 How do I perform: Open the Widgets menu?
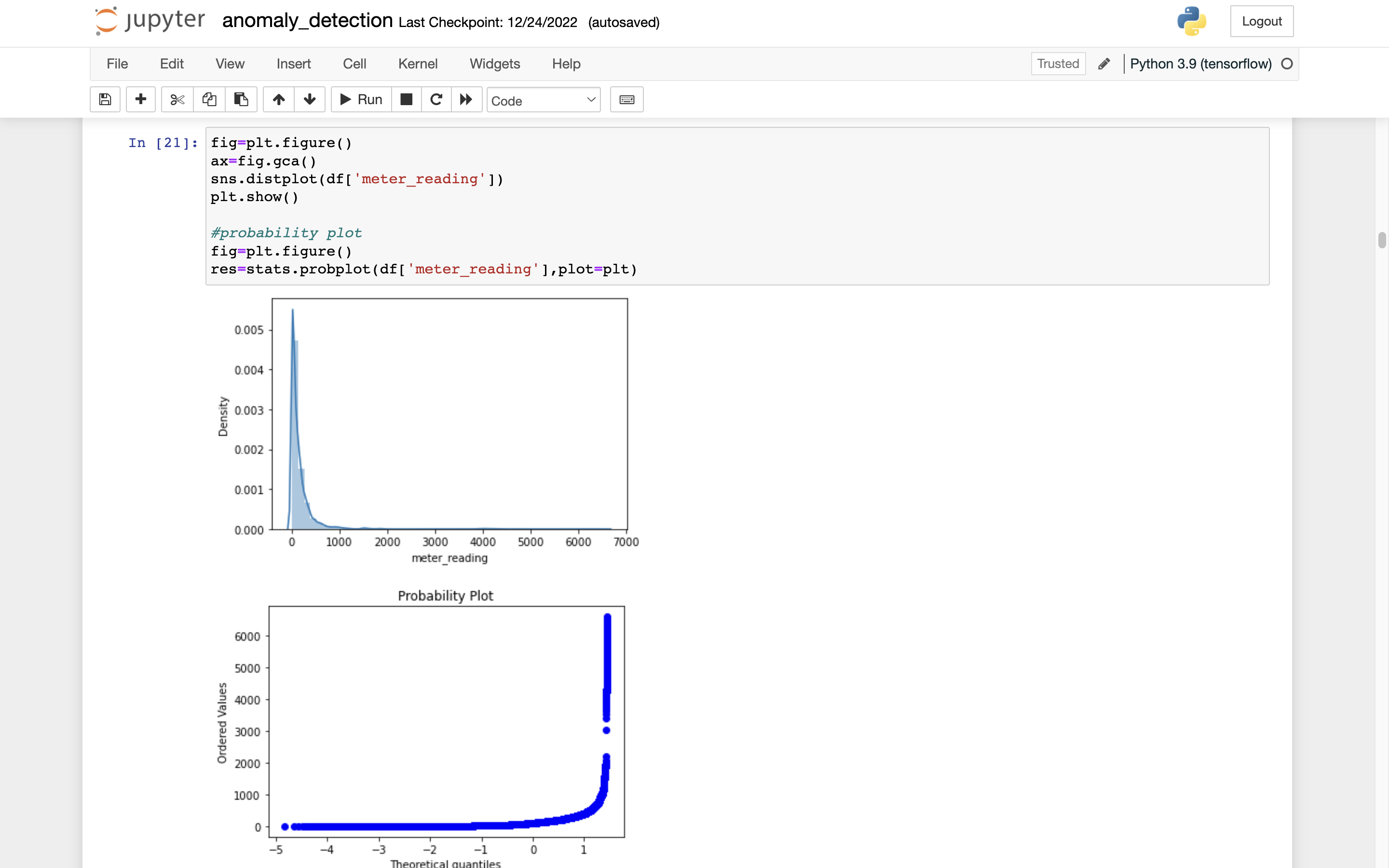click(x=494, y=64)
